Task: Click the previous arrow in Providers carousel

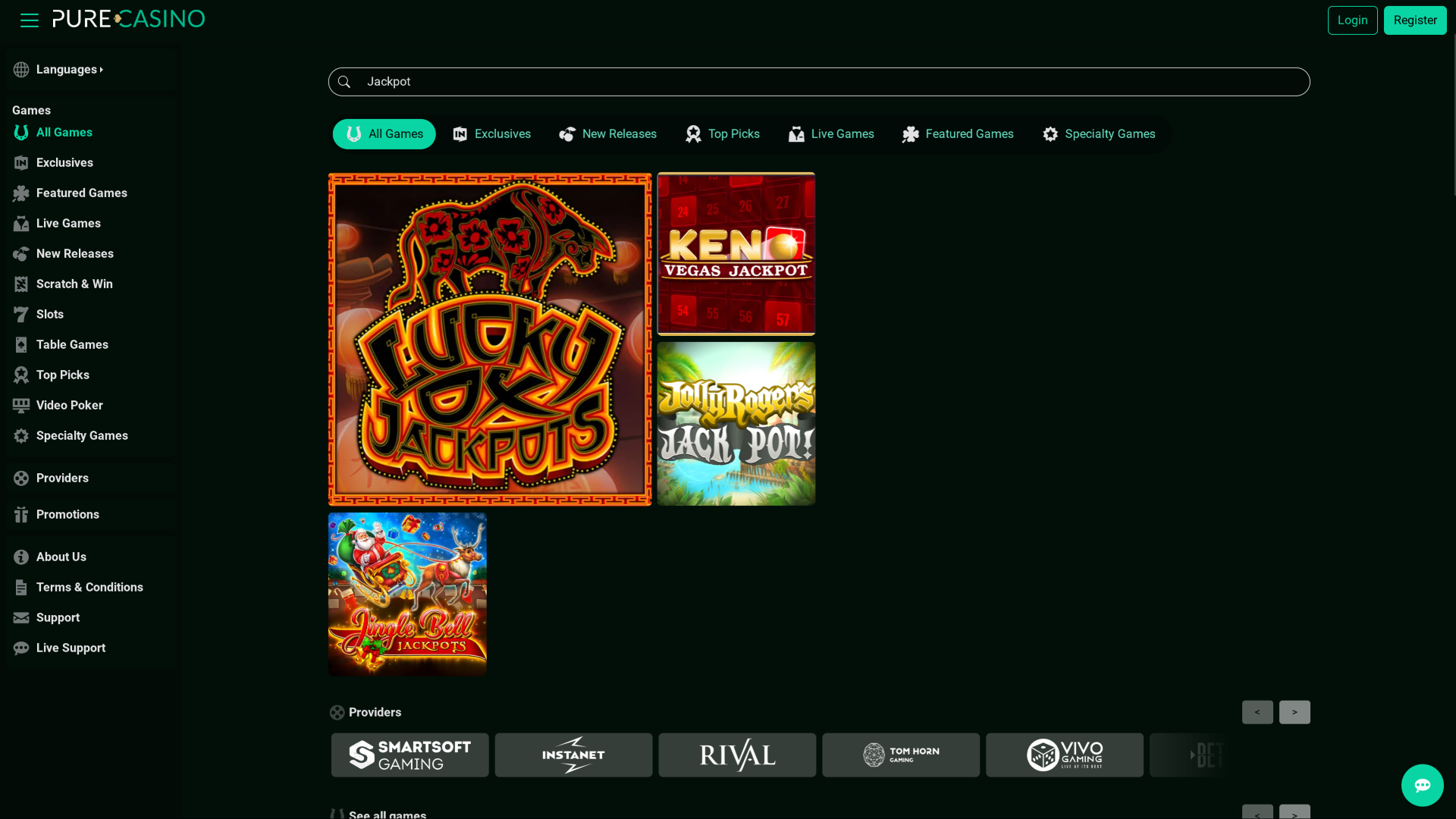Action: pyautogui.click(x=1257, y=712)
